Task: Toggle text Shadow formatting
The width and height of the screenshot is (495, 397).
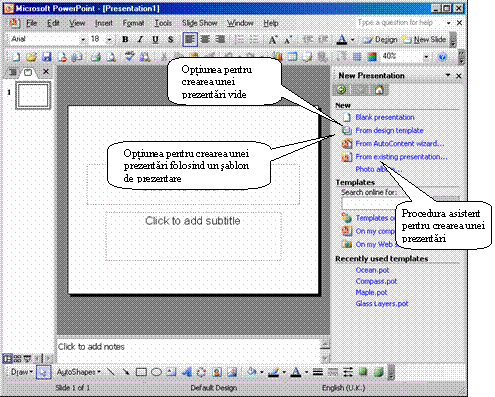Action: click(171, 40)
